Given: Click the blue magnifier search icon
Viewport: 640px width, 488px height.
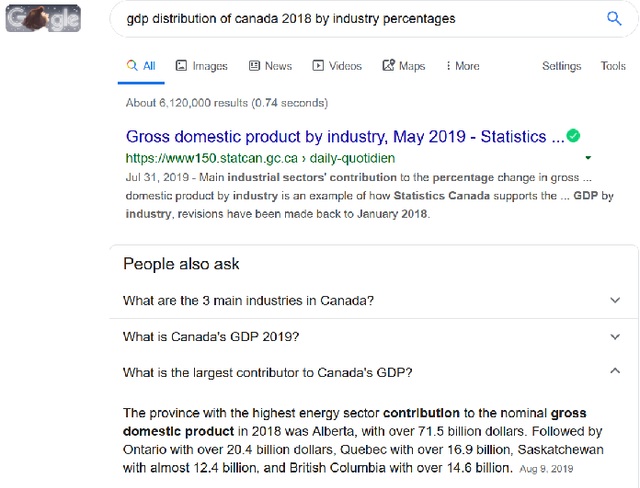Looking at the screenshot, I should pos(614,18).
